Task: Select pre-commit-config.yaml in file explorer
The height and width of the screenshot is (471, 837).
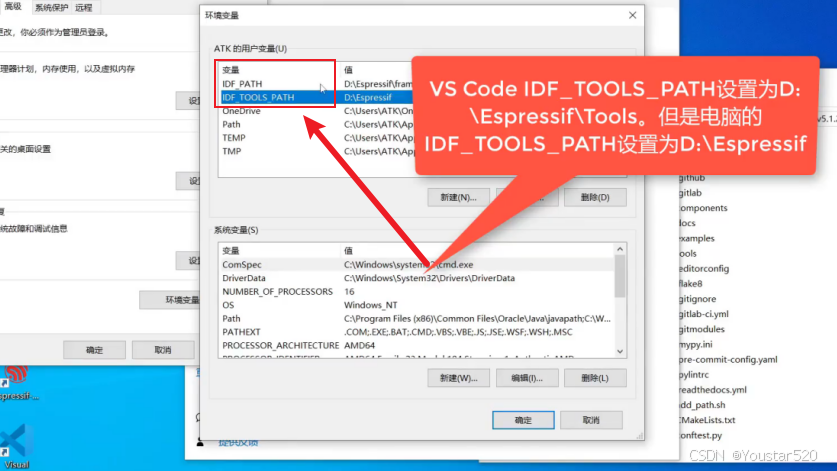Action: point(728,360)
